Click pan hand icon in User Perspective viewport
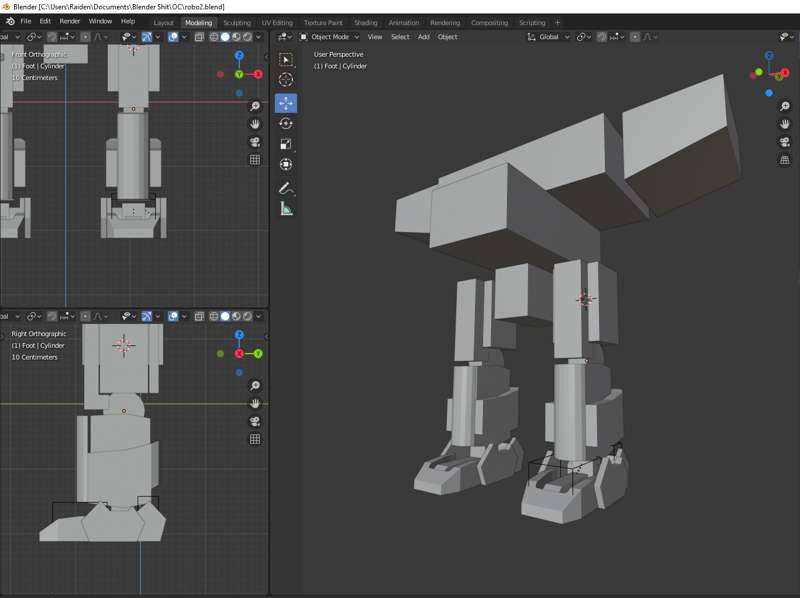The image size is (800, 598). (785, 124)
